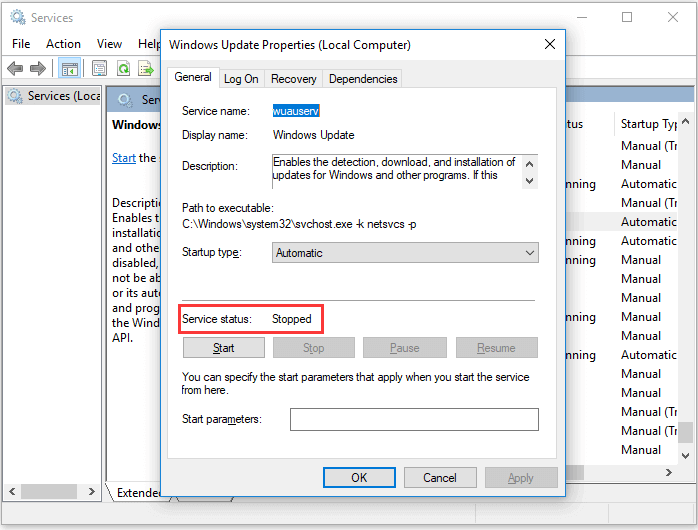Confirm the dialog with OK
This screenshot has height=530, width=698.
click(x=359, y=477)
